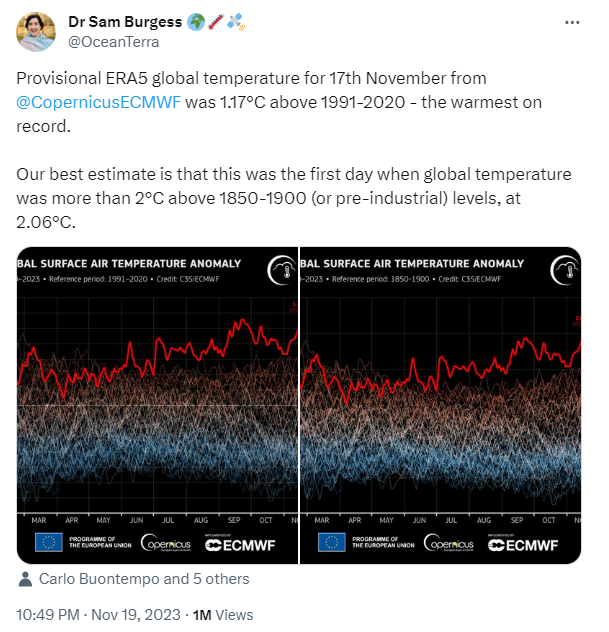Screen dimensions: 609x632
Task: Click the globe emoji beside the author's name
Action: point(196,22)
